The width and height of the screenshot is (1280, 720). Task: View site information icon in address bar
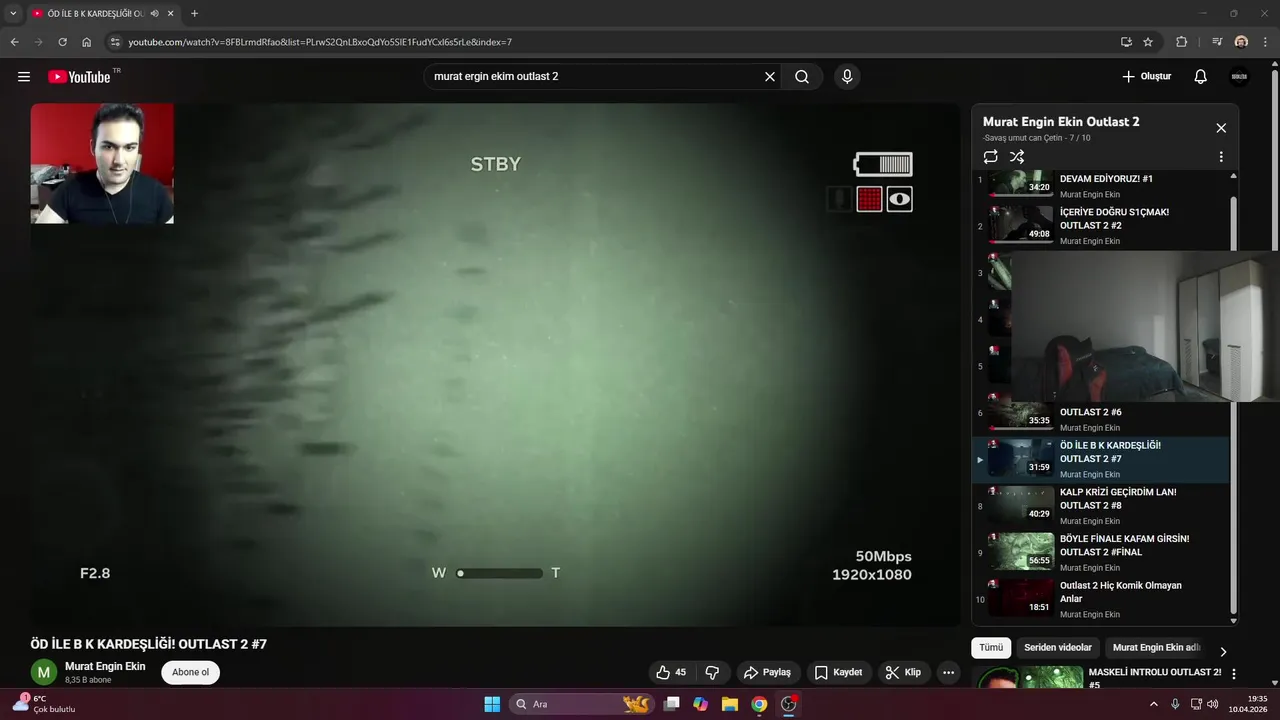point(114,42)
